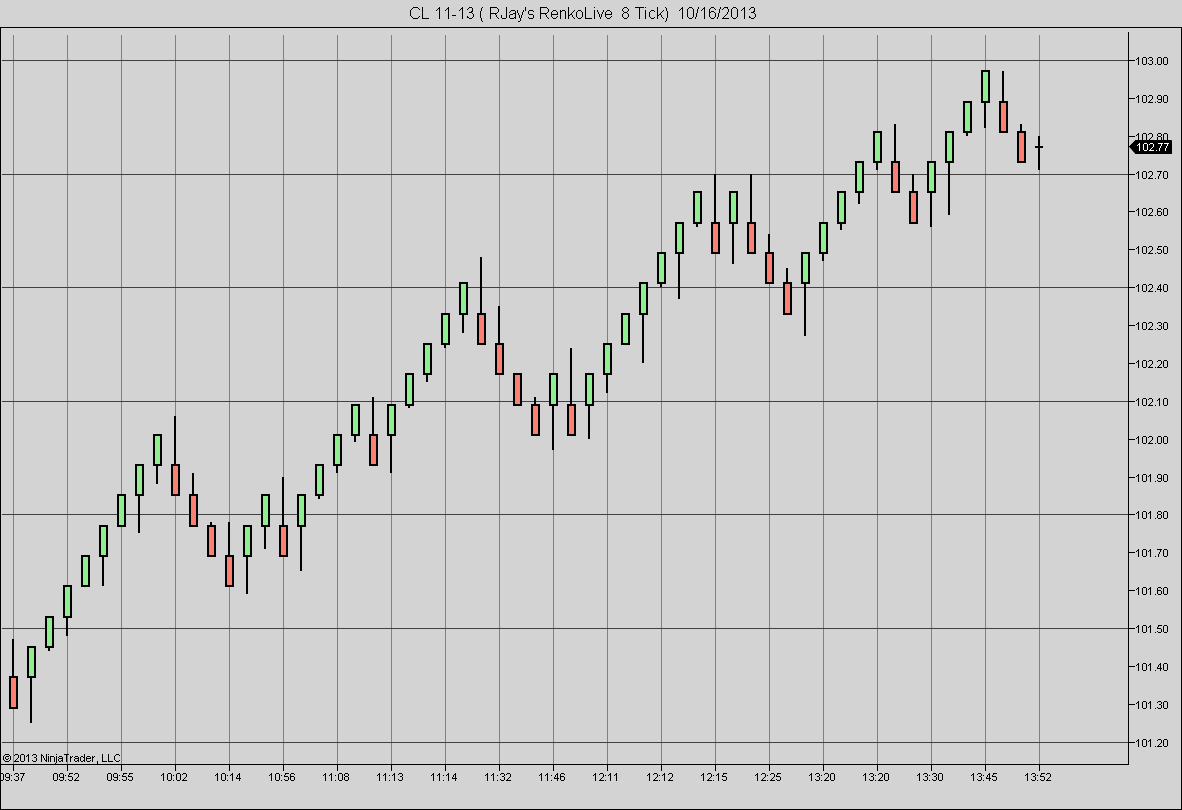Viewport: 1182px width, 810px height.
Task: Click the 101.80 price axis label
Action: 1152,515
